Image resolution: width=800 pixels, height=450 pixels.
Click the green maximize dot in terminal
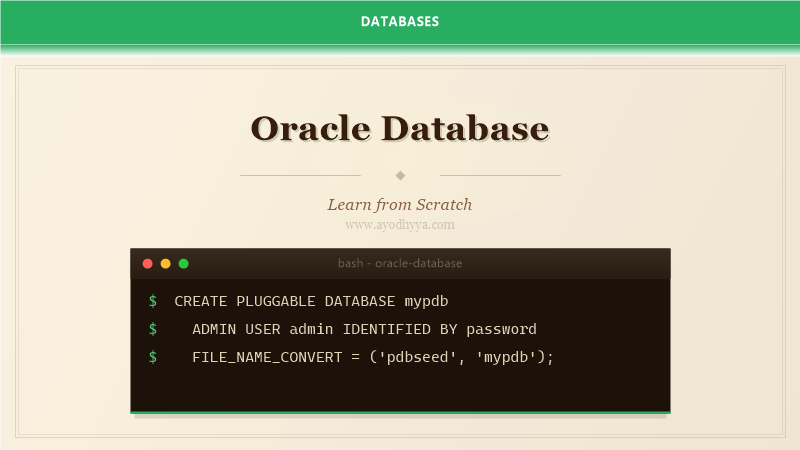184,264
